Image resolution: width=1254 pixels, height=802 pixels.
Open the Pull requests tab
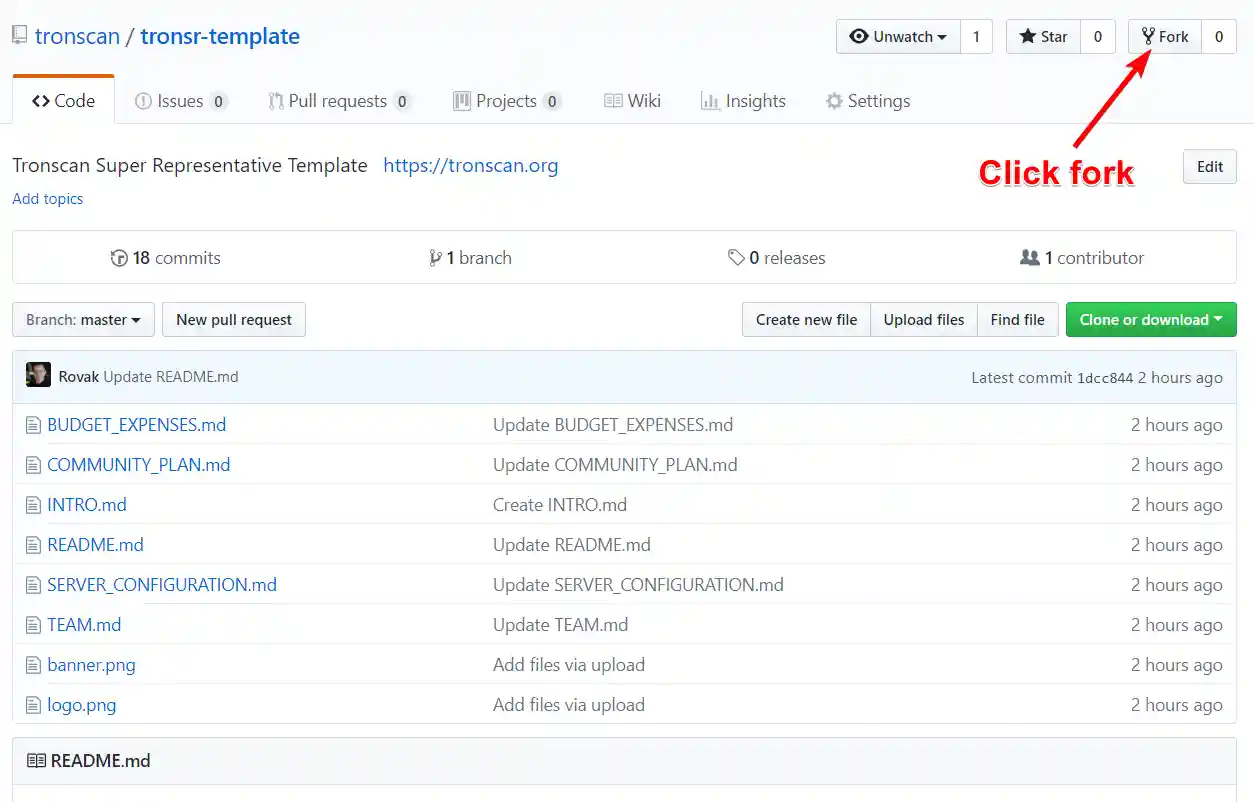click(x=337, y=101)
